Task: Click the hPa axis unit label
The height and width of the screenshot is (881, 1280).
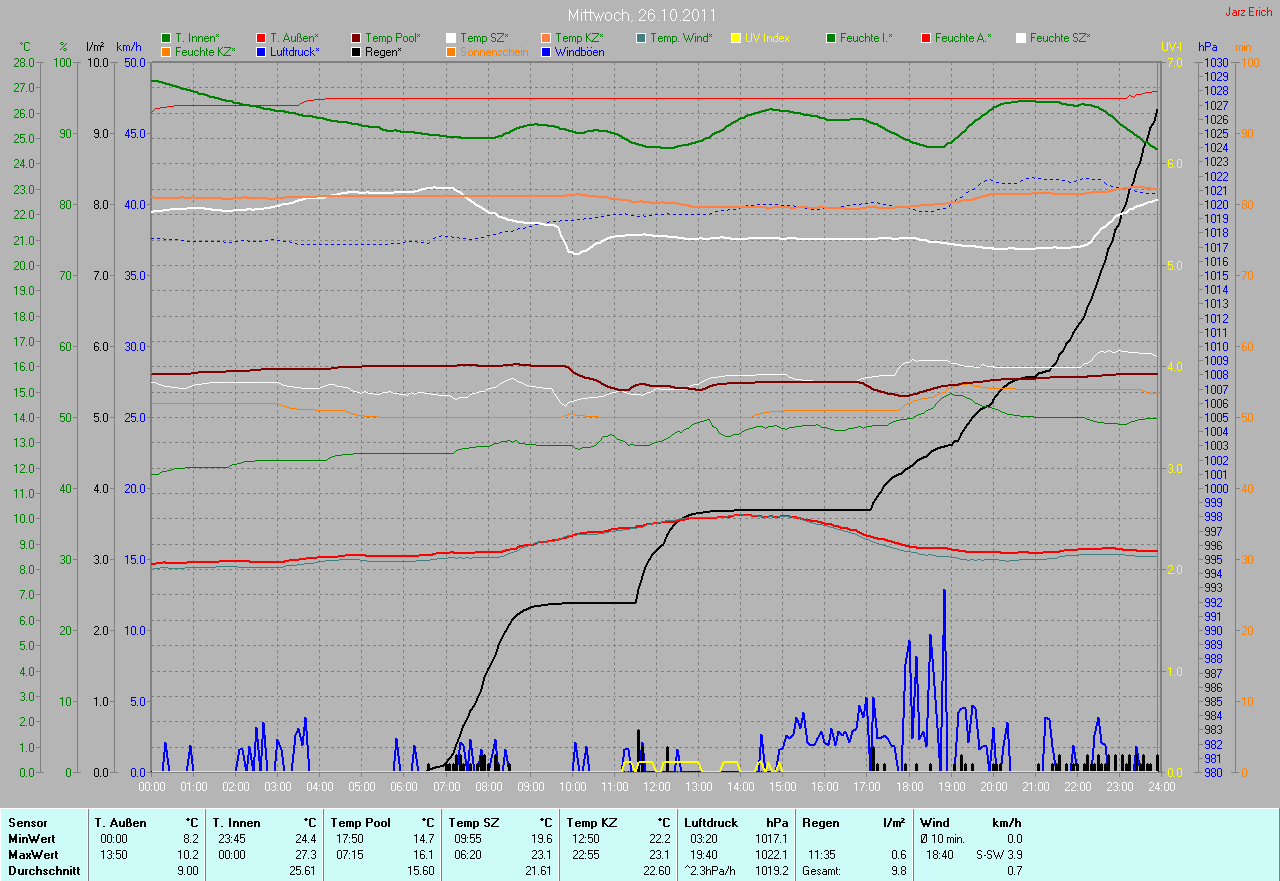Action: (x=1209, y=47)
